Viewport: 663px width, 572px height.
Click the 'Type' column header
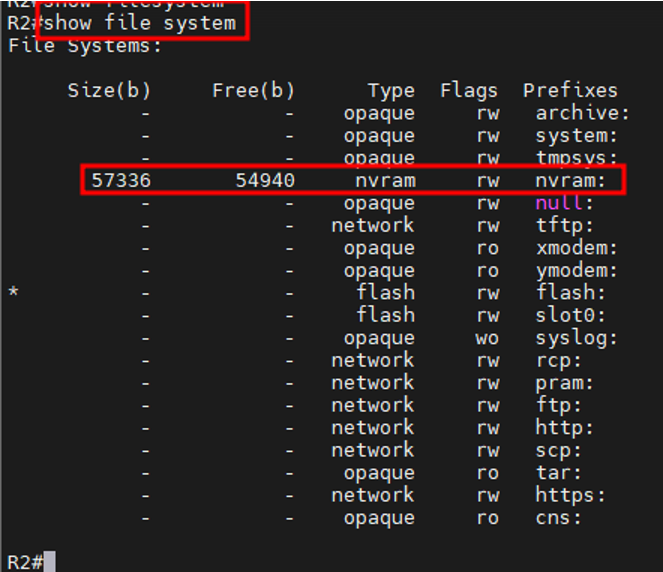tap(391, 91)
